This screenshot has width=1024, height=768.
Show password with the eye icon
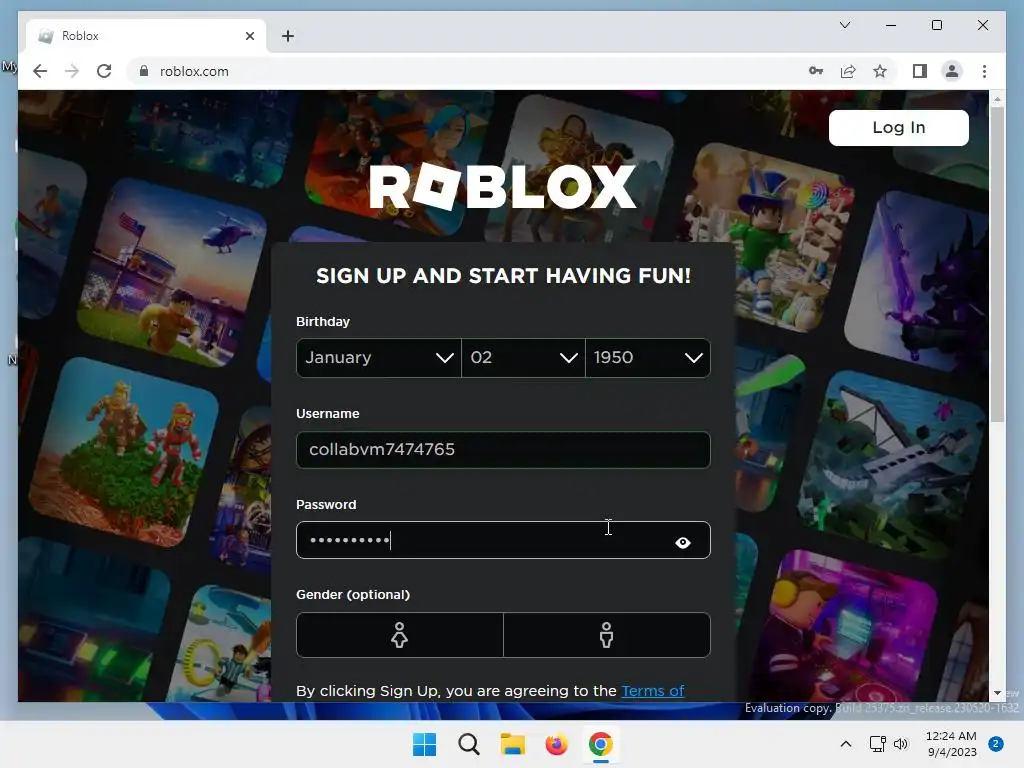click(682, 542)
